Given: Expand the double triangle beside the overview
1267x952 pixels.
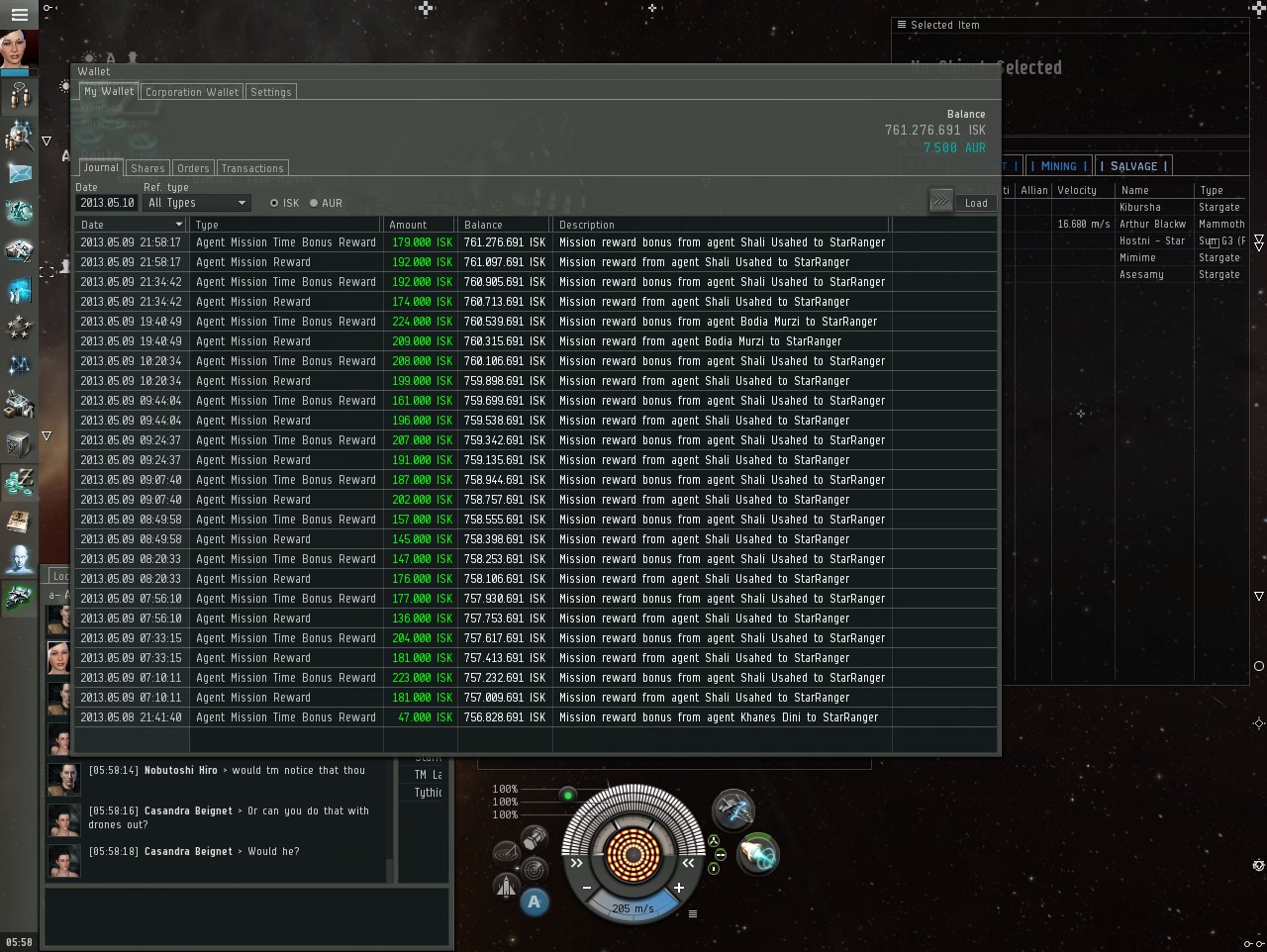Looking at the screenshot, I should point(1259,241).
